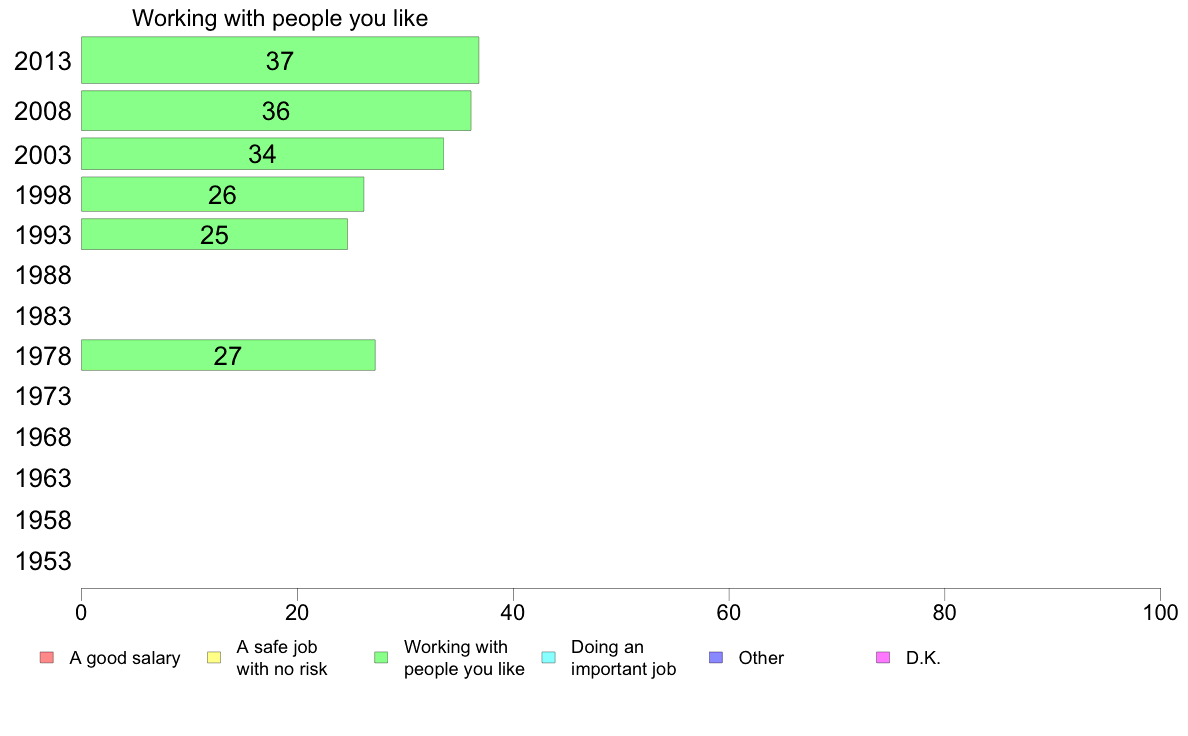Click the chart title Working with people you like

point(280,18)
